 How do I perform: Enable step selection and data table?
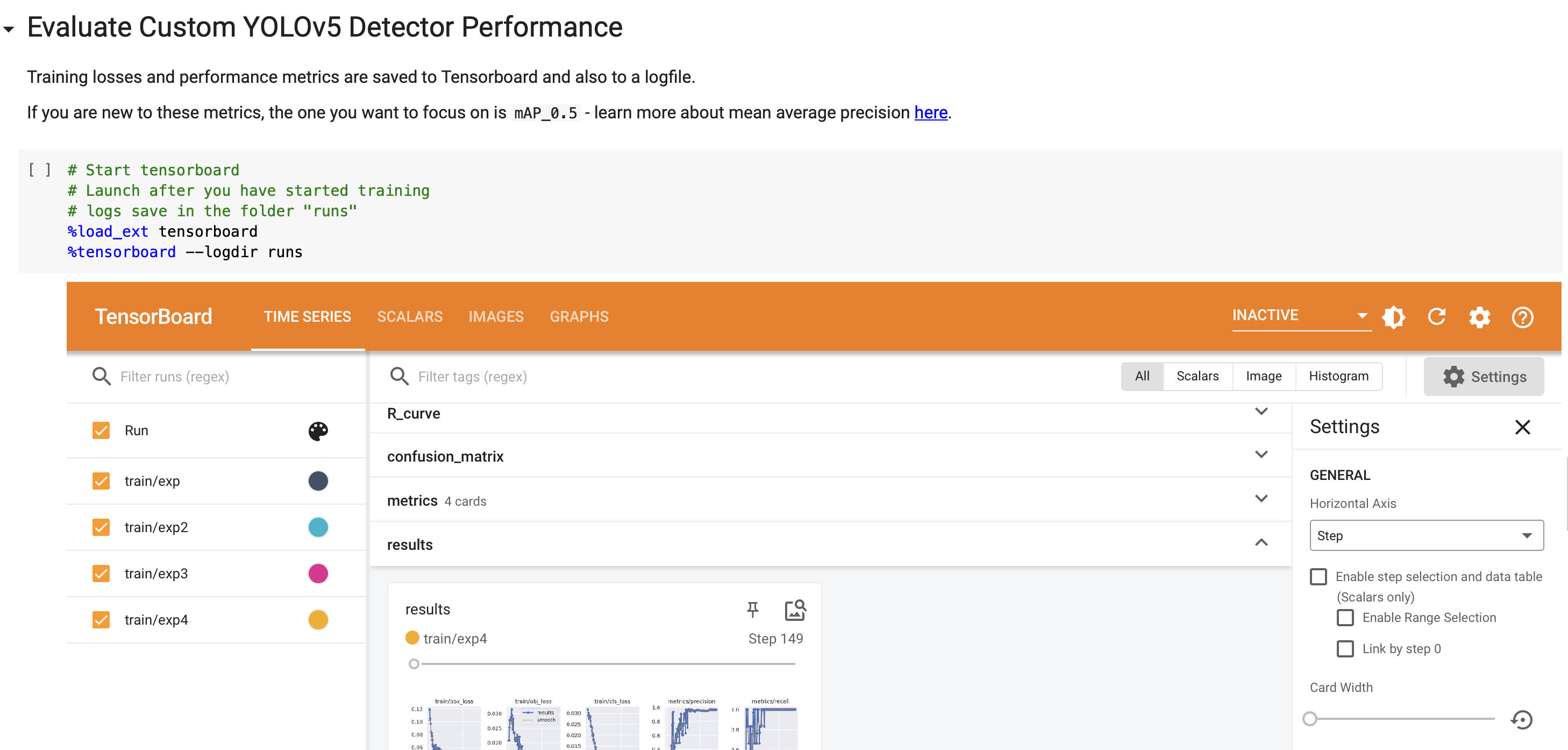click(1318, 576)
